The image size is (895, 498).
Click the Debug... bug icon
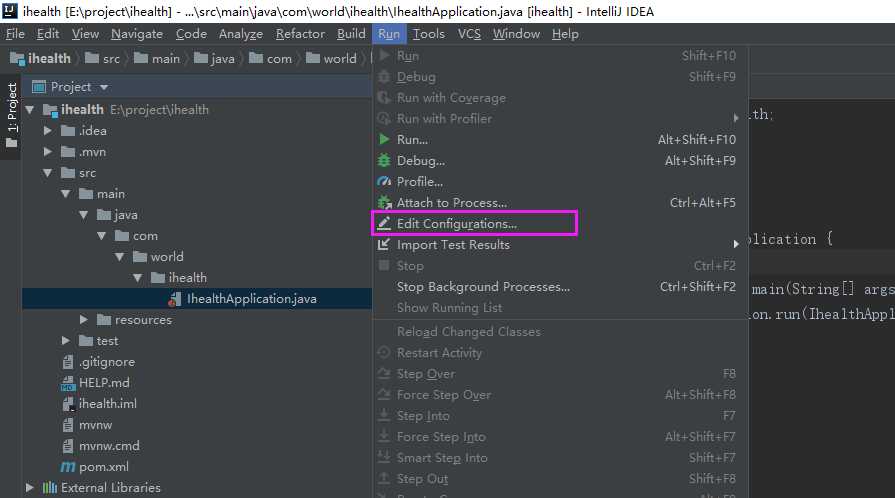click(x=384, y=161)
